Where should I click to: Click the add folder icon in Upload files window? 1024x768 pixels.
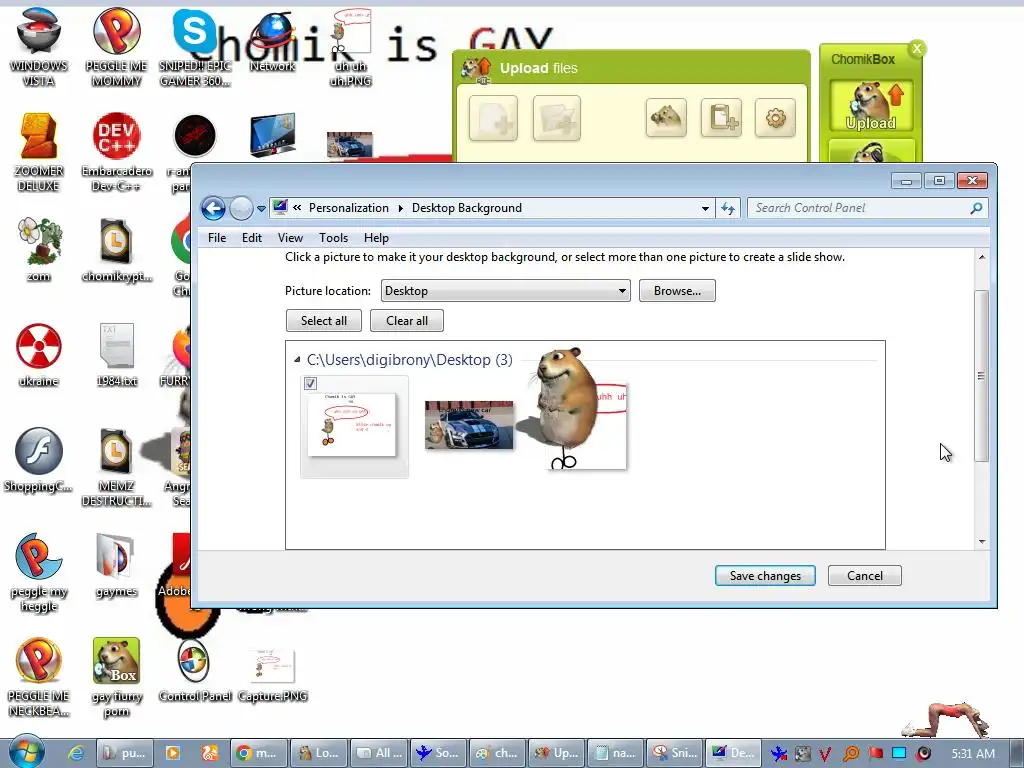tap(556, 118)
